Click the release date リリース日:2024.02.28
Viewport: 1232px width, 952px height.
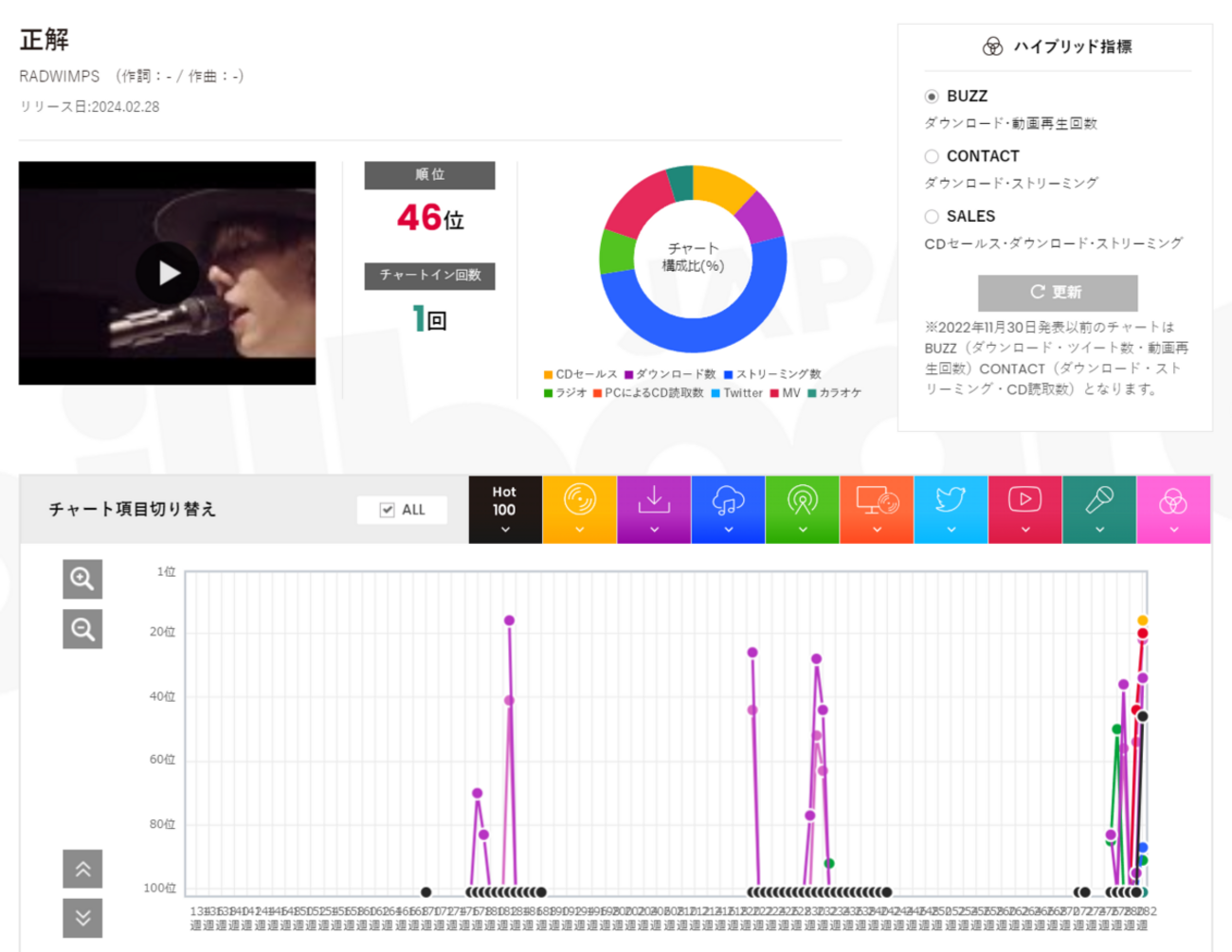coord(89,107)
